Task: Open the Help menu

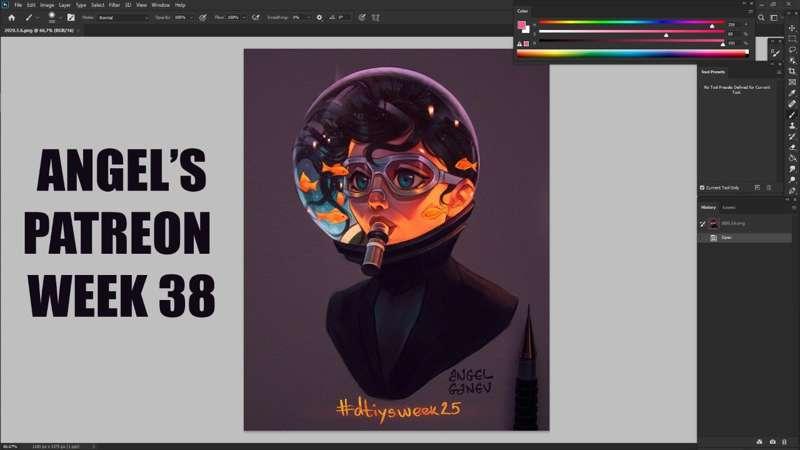Action: coord(180,5)
